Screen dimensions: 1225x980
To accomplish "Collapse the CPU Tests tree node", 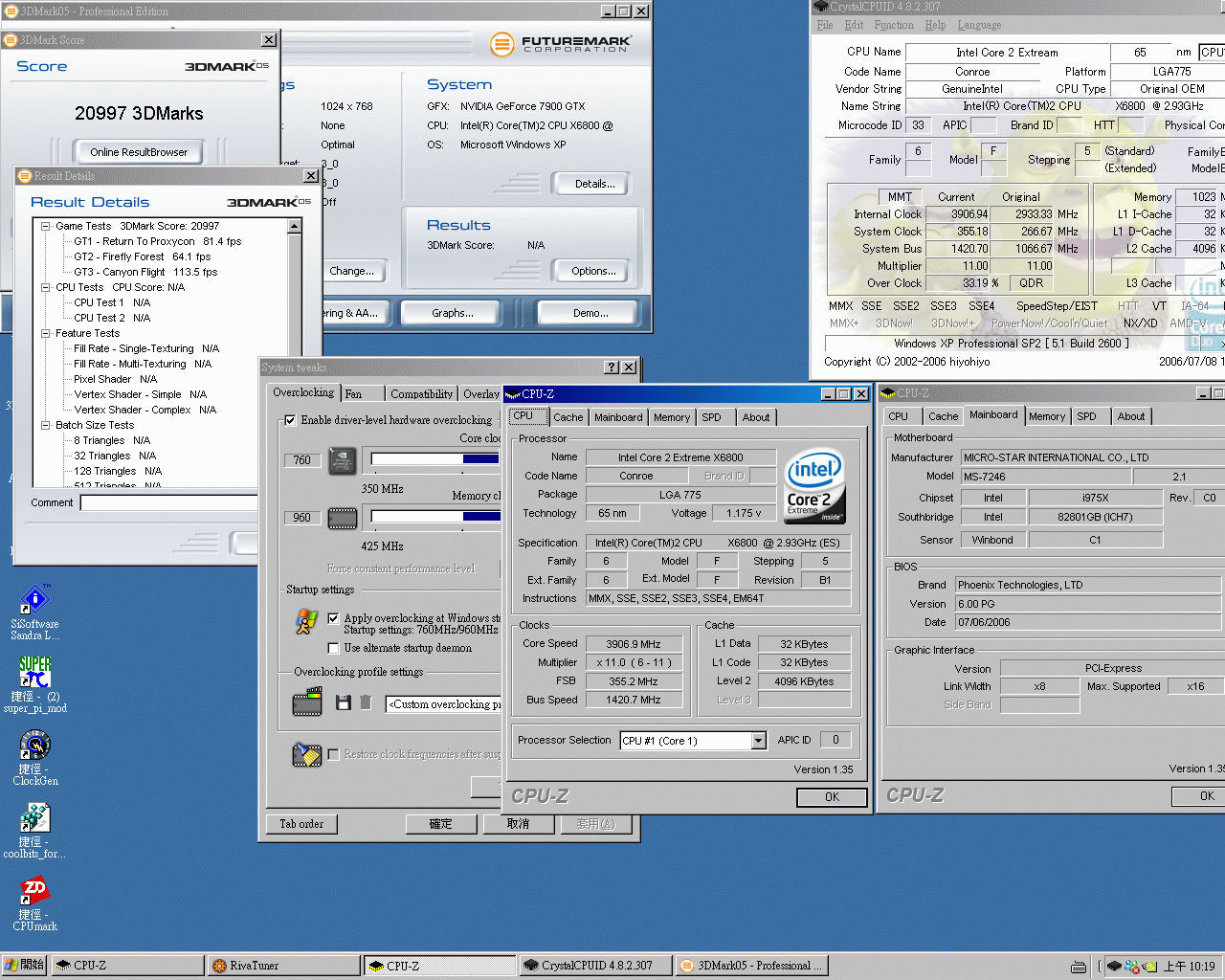I will 45,287.
